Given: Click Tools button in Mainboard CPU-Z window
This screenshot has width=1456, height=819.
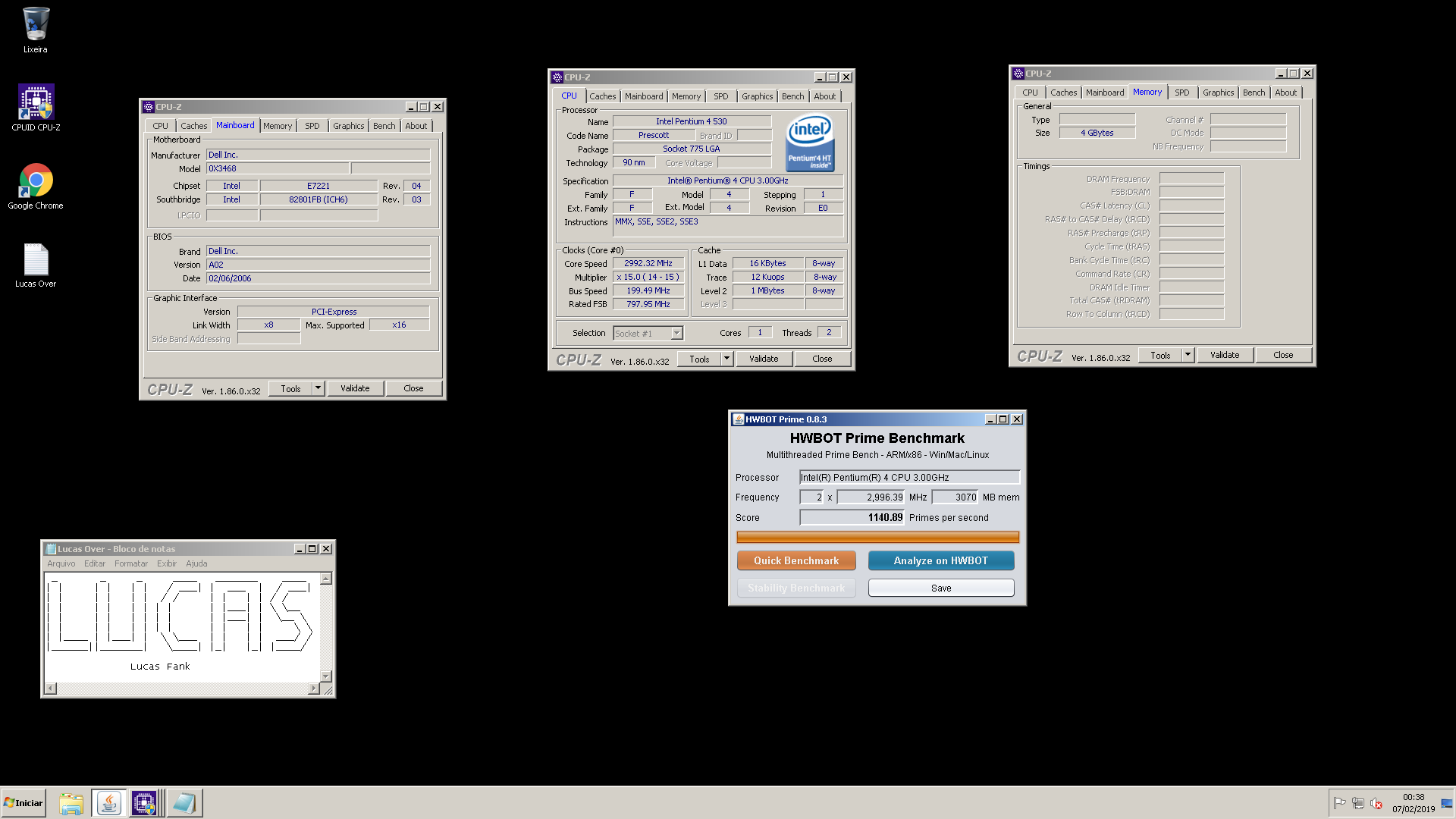Looking at the screenshot, I should (290, 388).
